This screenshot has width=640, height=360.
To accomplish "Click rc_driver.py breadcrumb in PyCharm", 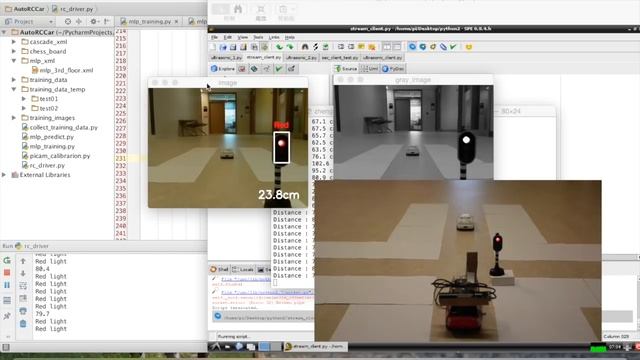I will [73, 9].
